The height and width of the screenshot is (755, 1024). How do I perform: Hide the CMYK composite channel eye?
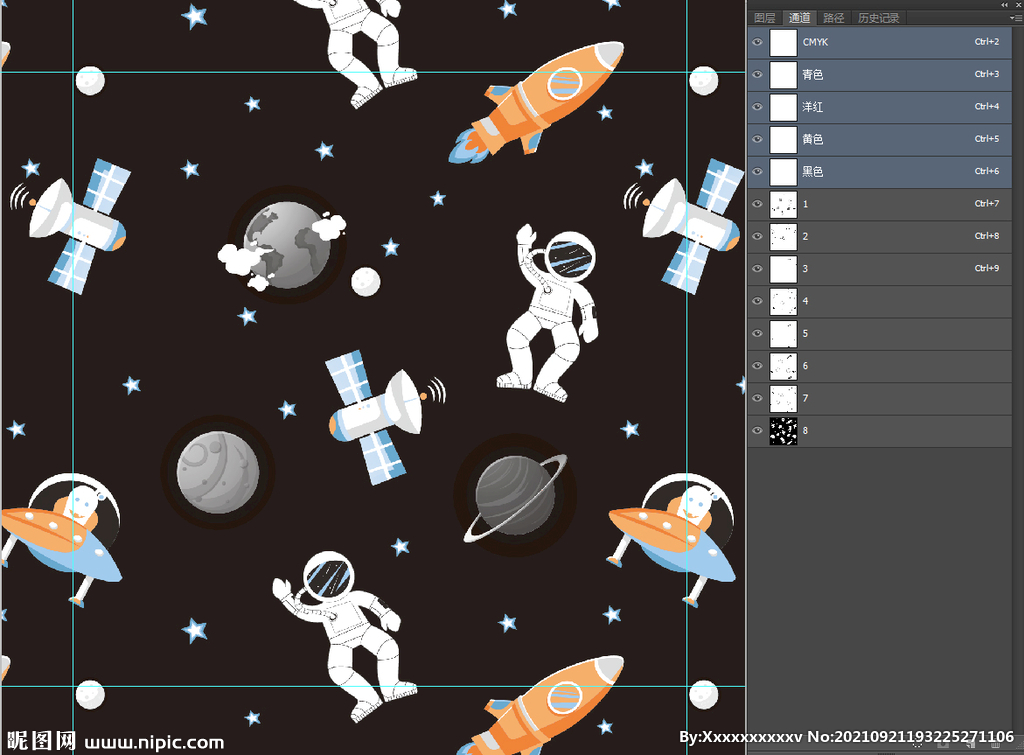coord(757,42)
